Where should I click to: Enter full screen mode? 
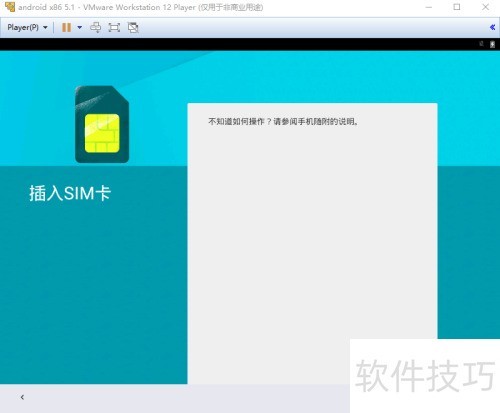[x=114, y=27]
